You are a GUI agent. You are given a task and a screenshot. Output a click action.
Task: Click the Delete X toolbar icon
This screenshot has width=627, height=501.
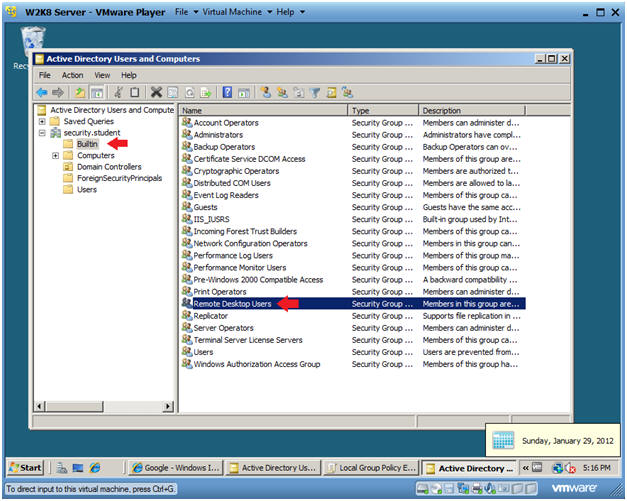click(x=156, y=93)
